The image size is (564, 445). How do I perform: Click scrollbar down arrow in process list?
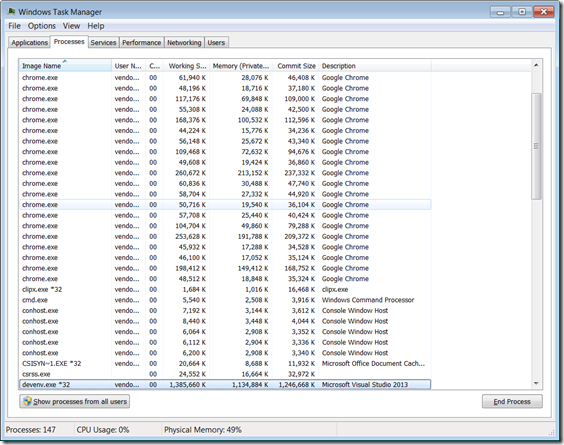[536, 383]
